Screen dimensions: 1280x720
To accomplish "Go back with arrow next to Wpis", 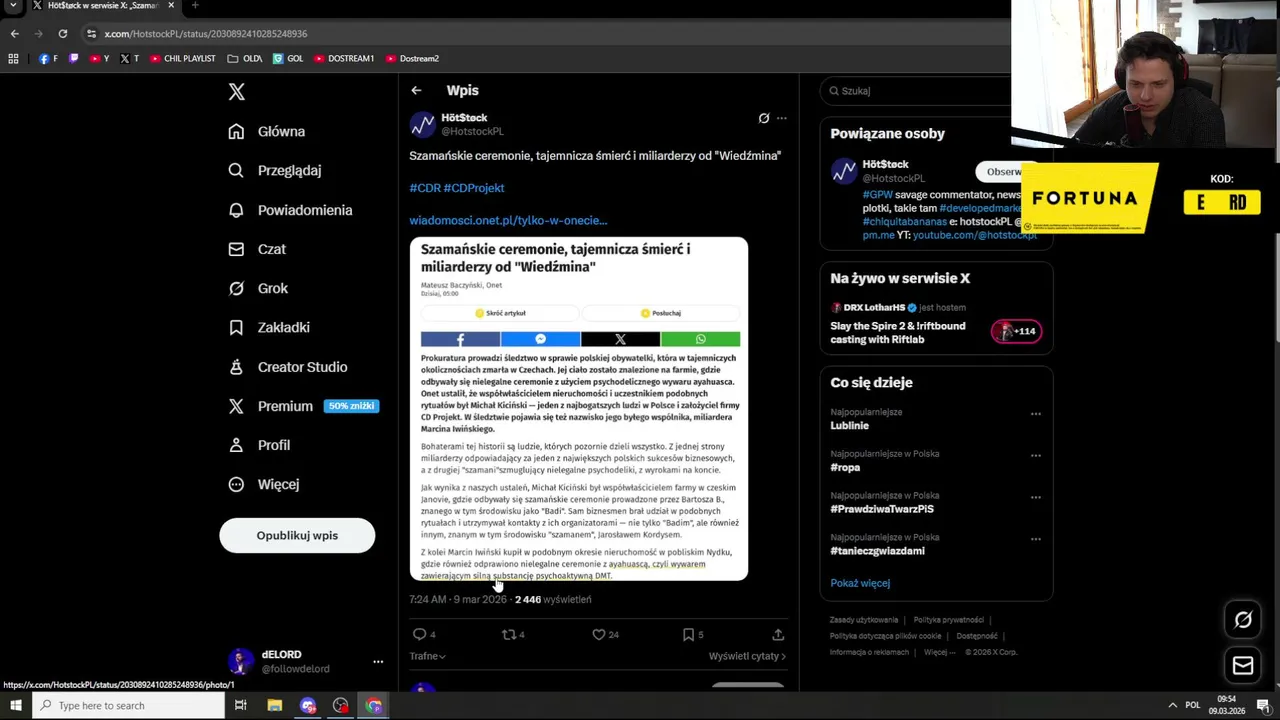I will 416,90.
